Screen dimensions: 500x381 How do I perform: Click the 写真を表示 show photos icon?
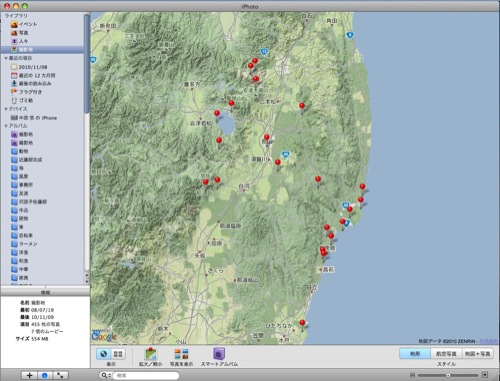[x=181, y=354]
